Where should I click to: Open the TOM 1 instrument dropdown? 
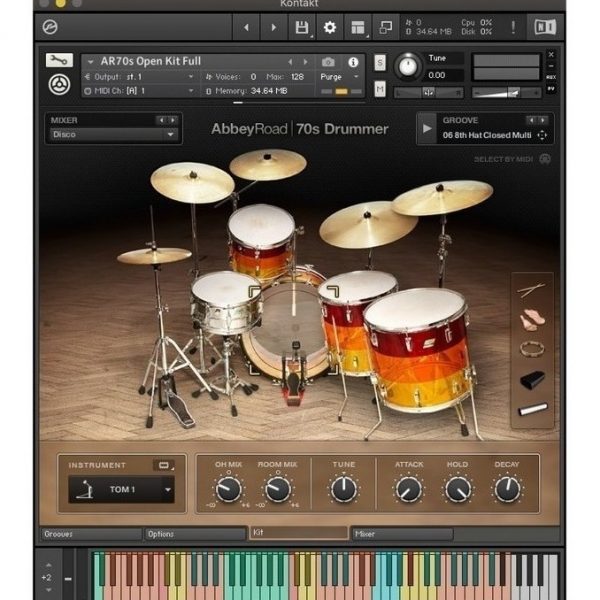(121, 489)
